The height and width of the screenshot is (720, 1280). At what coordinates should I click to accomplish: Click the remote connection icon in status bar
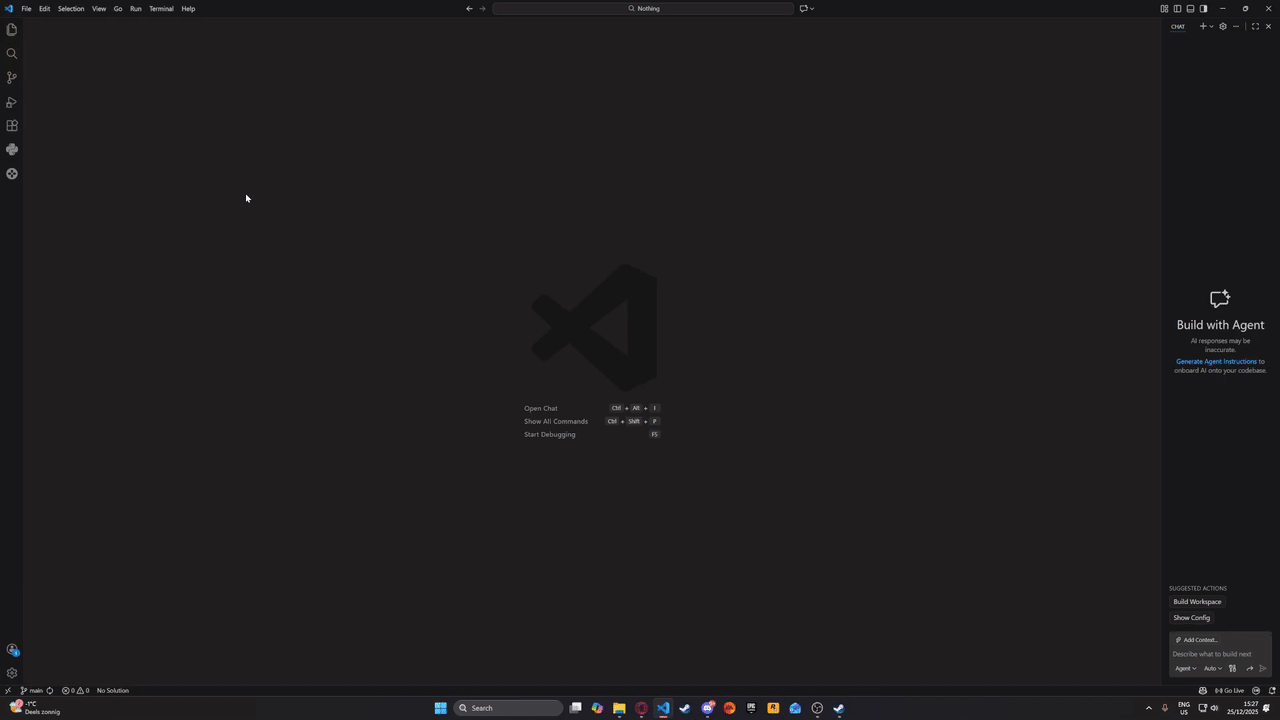(7, 690)
